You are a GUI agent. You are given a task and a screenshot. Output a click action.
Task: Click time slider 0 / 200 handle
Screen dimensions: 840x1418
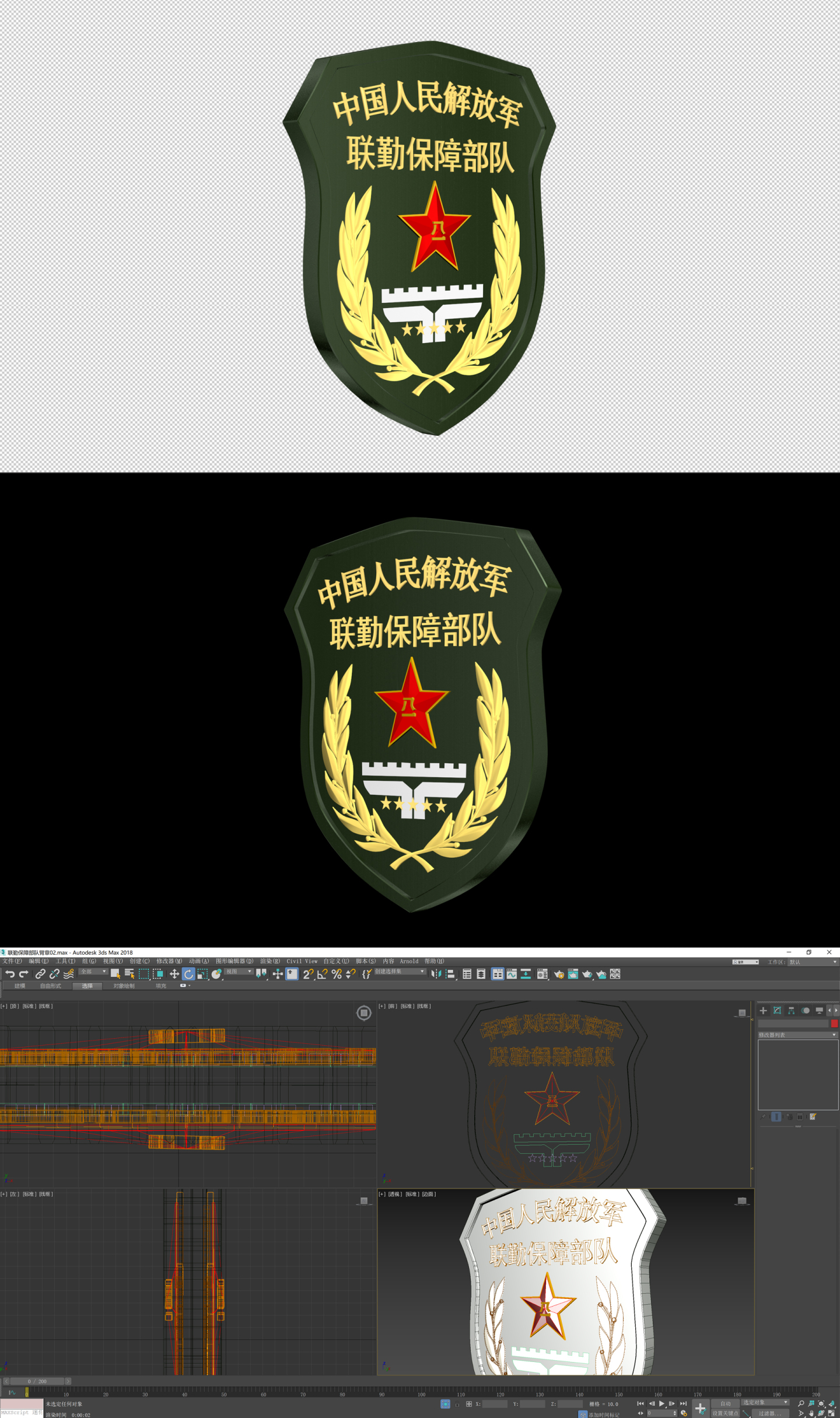[38, 1381]
